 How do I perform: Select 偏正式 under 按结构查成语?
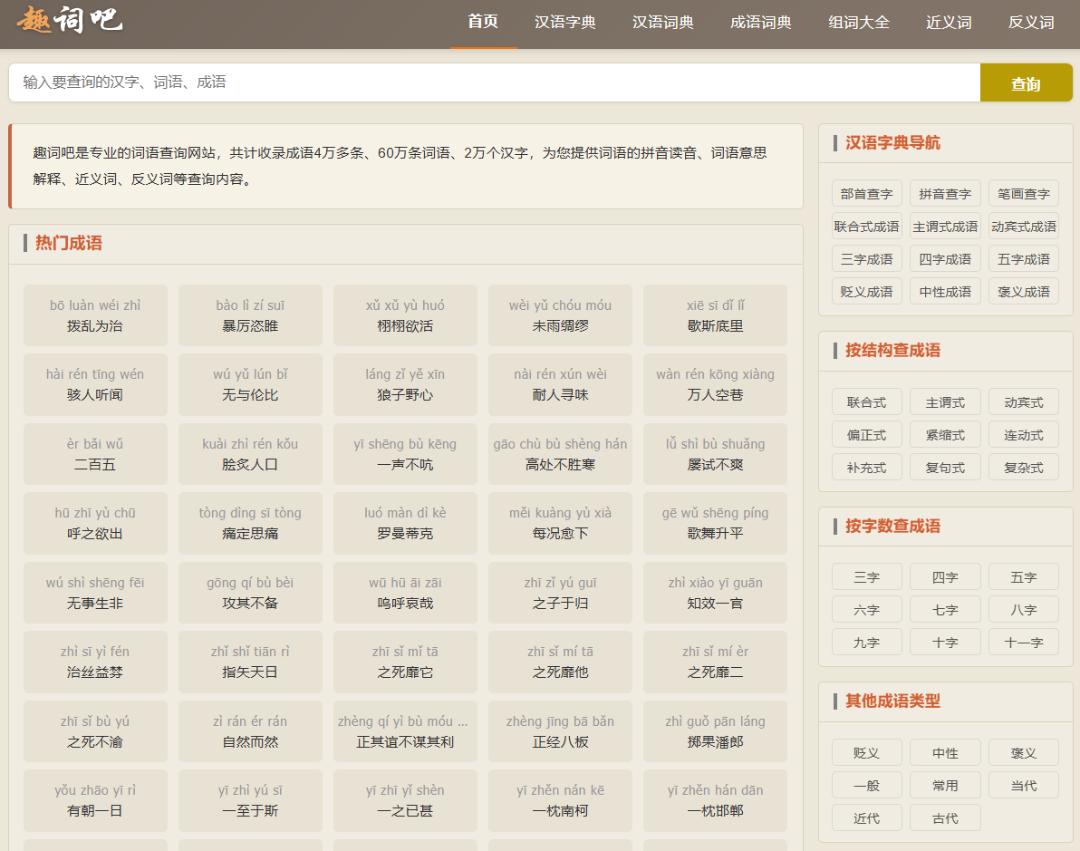point(866,435)
